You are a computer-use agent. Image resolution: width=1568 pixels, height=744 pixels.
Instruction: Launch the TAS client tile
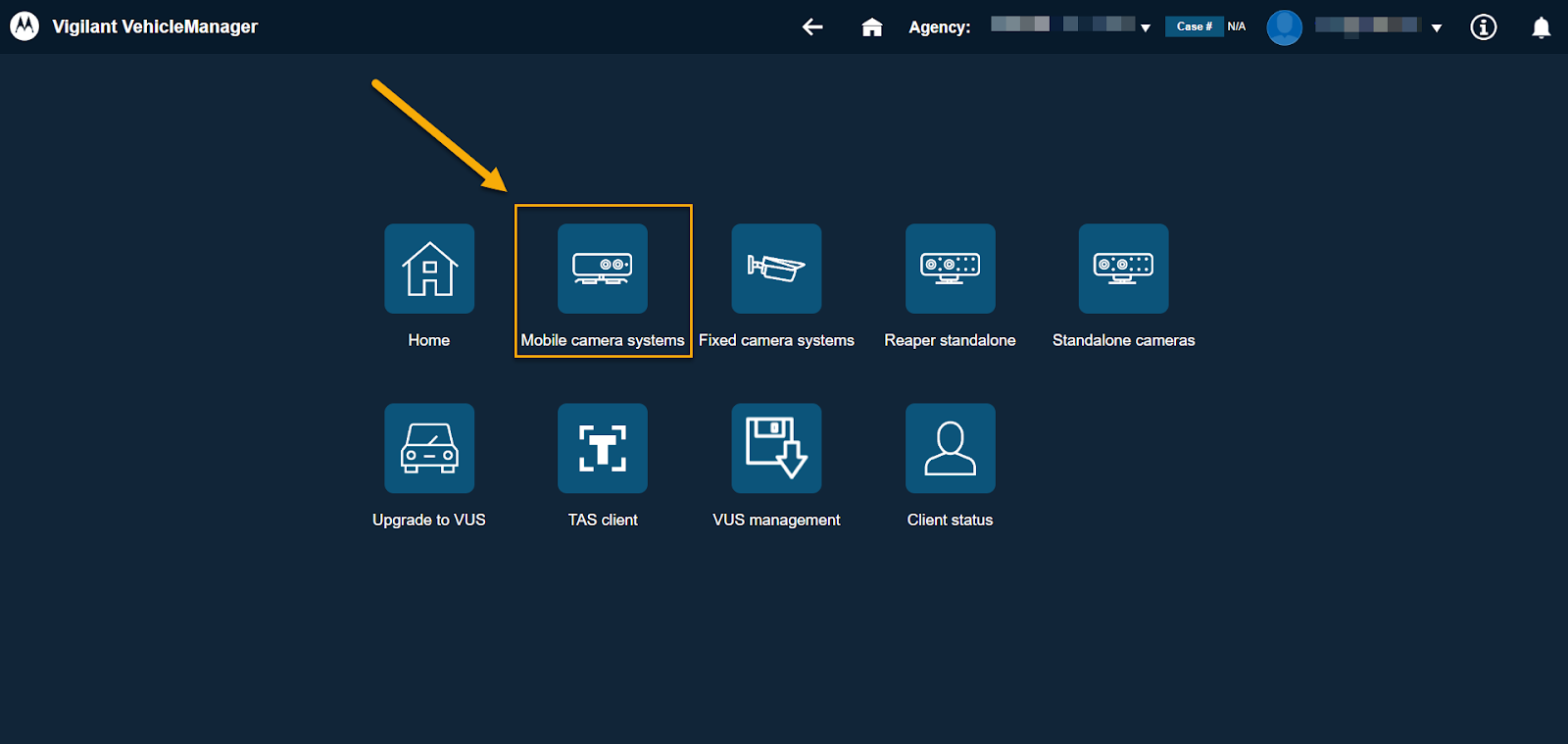tap(603, 448)
